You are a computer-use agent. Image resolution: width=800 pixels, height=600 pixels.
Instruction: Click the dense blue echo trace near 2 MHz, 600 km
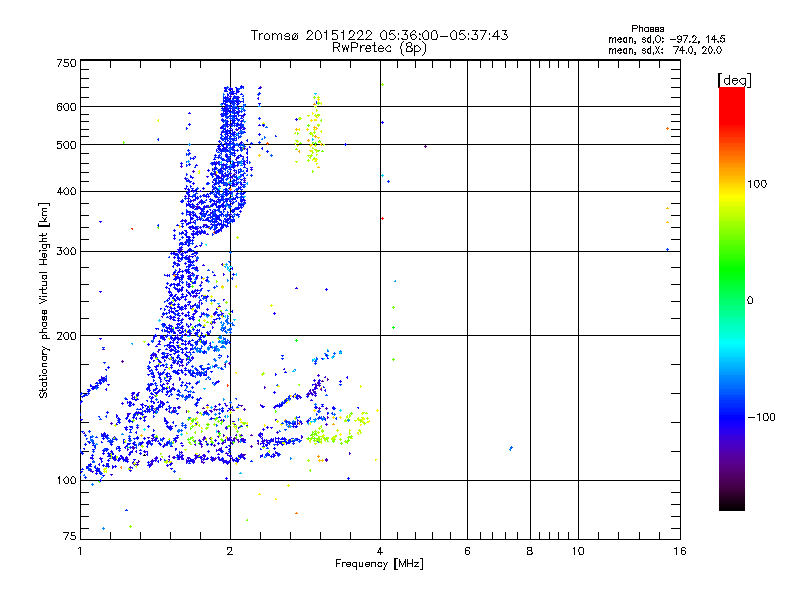pyautogui.click(x=233, y=110)
